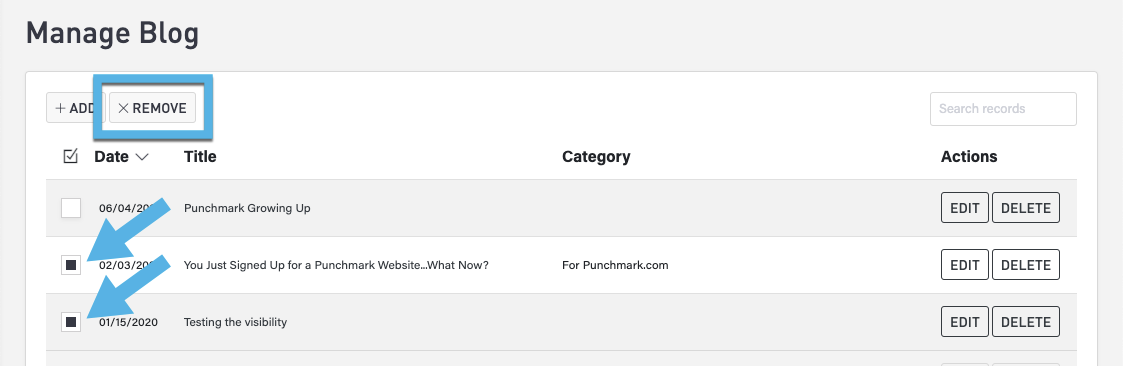Delete the Punchmark Growing Up post
Image resolution: width=1123 pixels, height=366 pixels.
coord(1026,208)
